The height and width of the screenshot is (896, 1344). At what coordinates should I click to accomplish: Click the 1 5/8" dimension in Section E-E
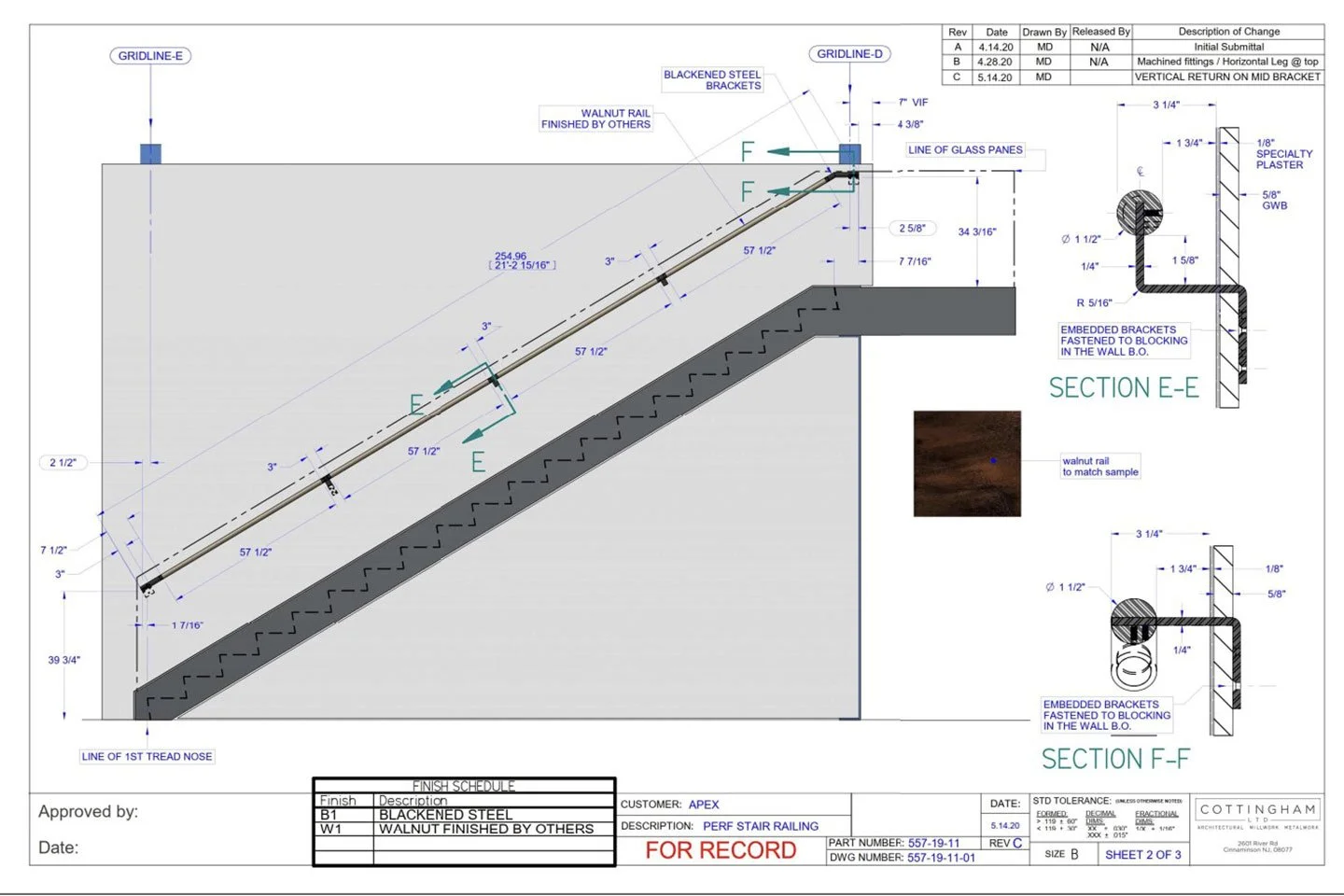click(x=1185, y=260)
